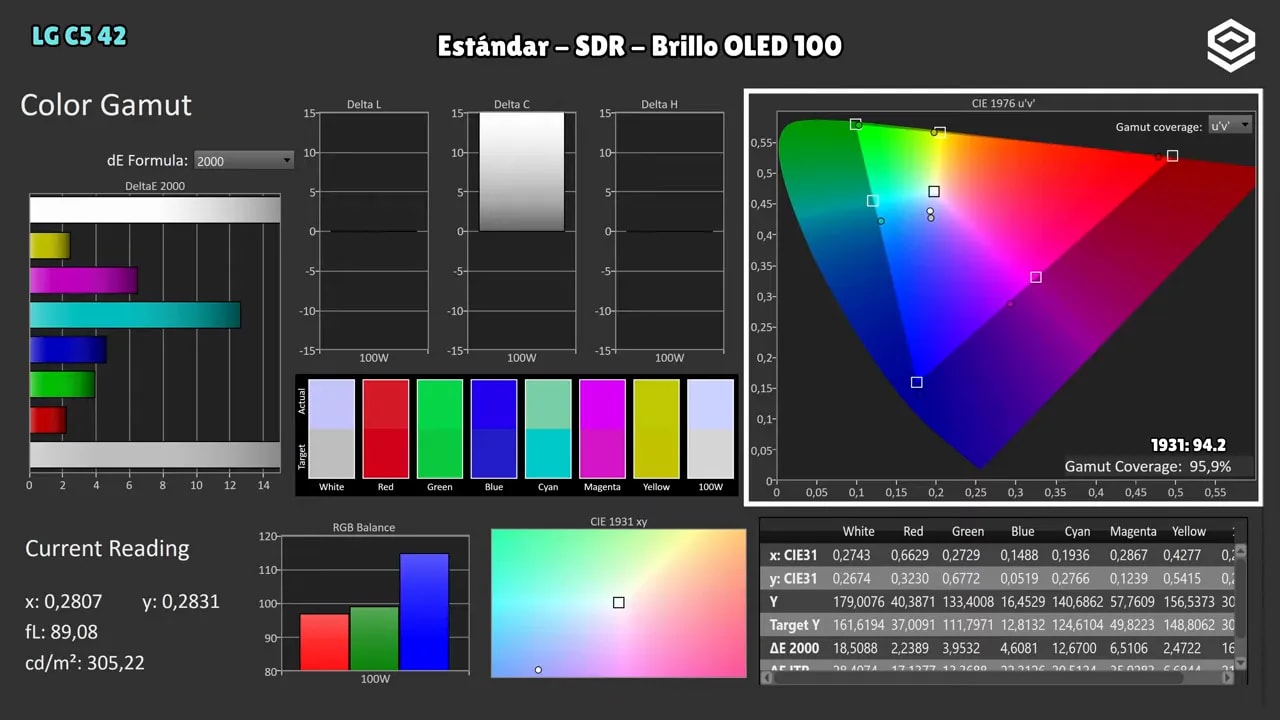
Task: Select the Yellow column header in data table
Action: click(x=1189, y=531)
